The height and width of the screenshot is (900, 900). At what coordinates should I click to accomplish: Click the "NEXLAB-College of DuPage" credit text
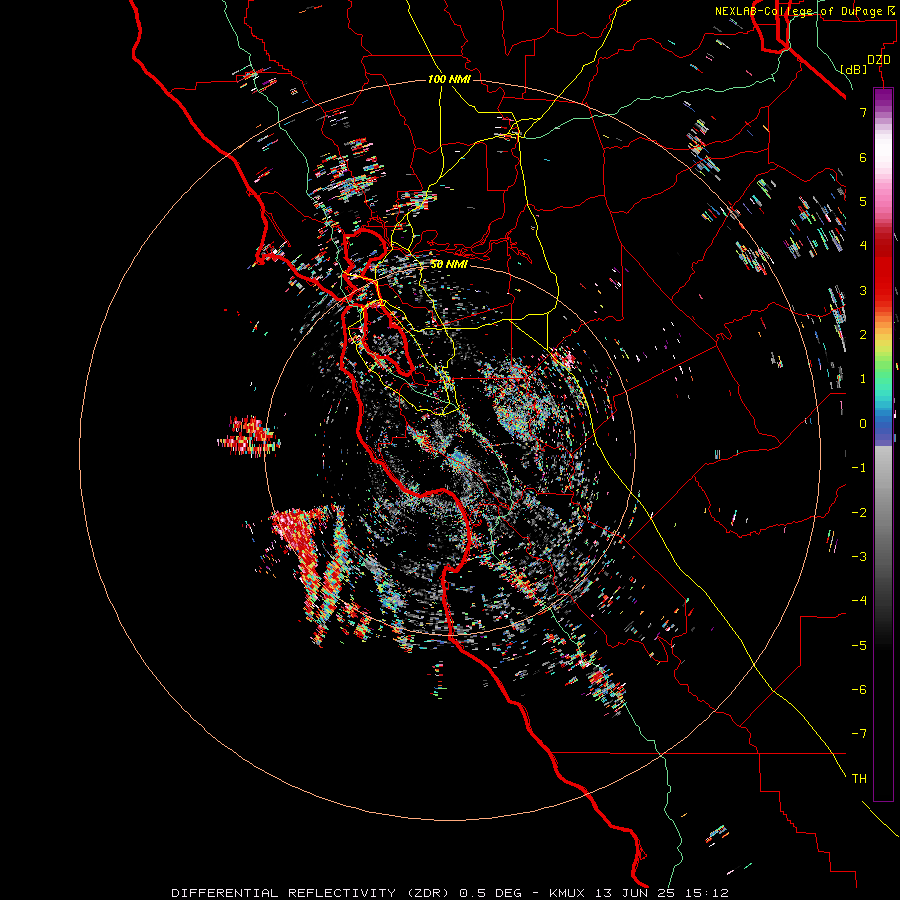click(x=800, y=11)
